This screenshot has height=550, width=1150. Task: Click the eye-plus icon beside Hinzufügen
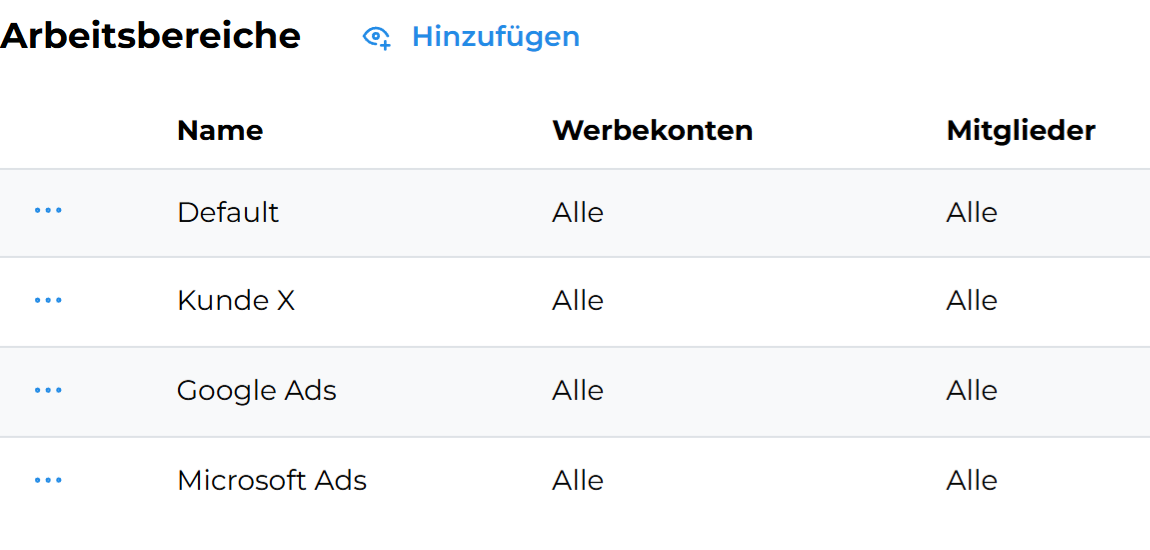click(376, 38)
